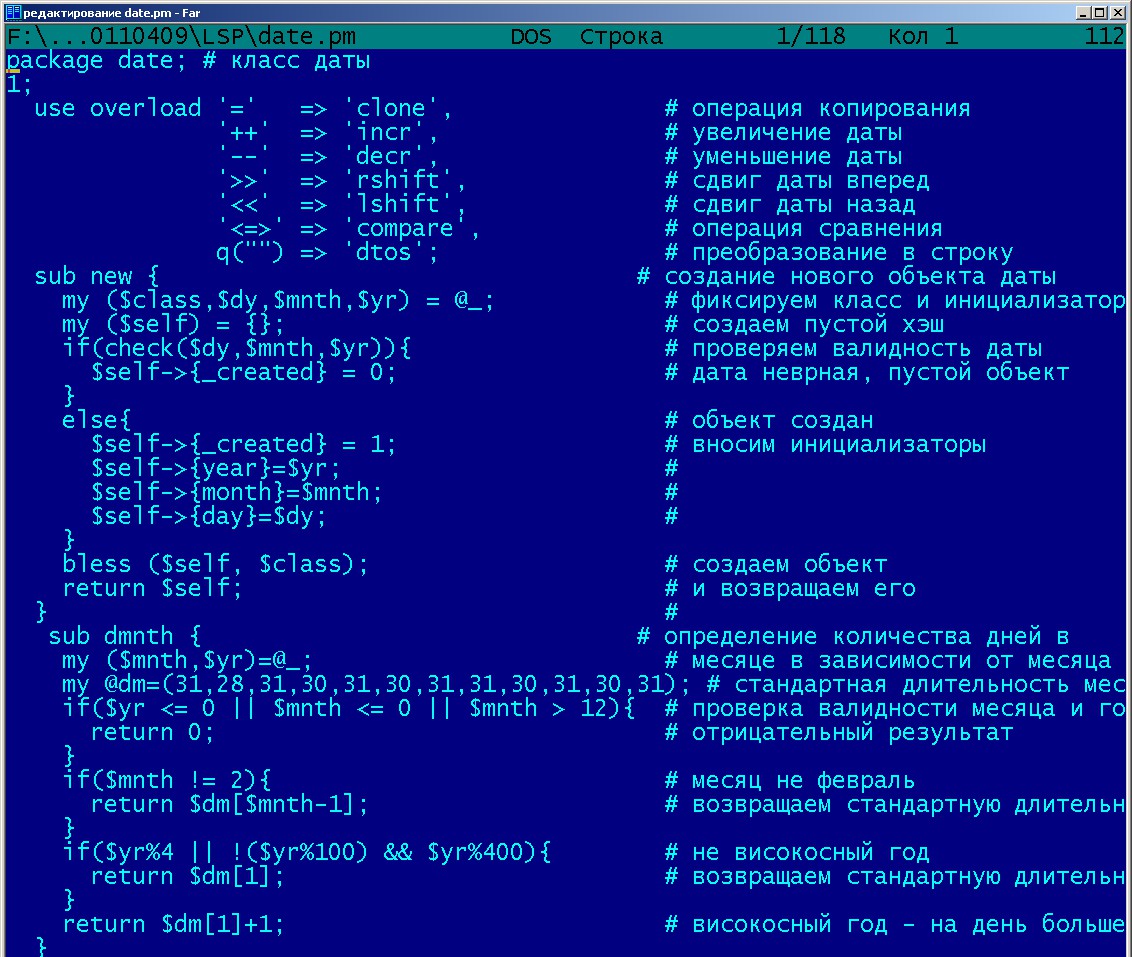Click the 'sub dmnth {' declaration
Screen dimensions: 1132x957
click(124, 636)
